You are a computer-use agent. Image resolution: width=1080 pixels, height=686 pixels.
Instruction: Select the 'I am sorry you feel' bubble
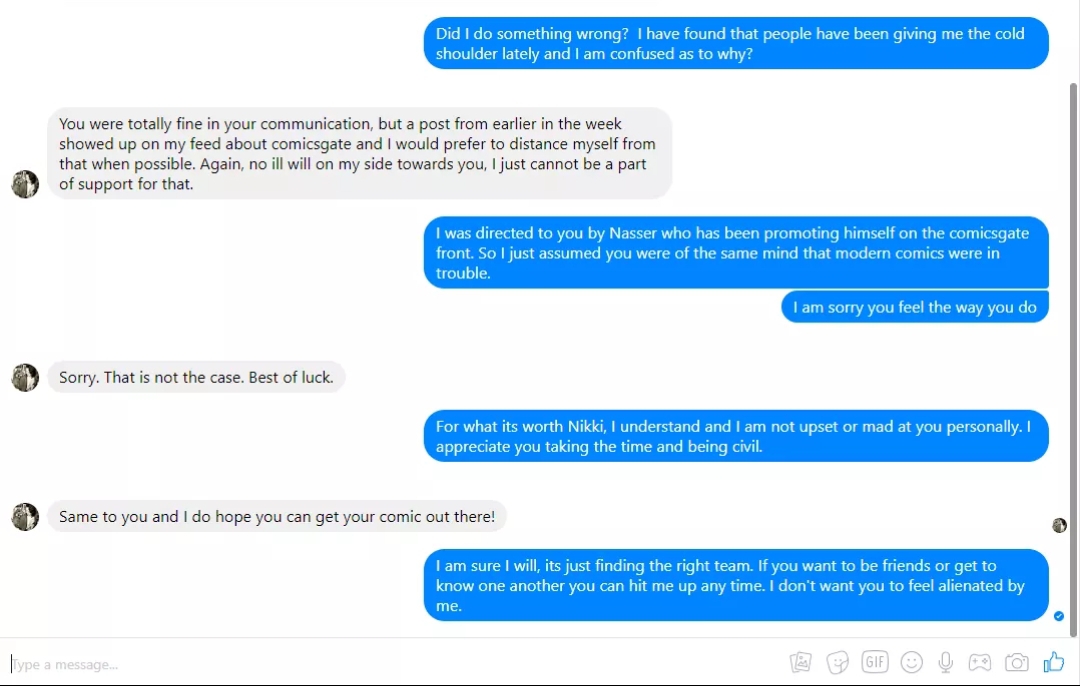915,307
